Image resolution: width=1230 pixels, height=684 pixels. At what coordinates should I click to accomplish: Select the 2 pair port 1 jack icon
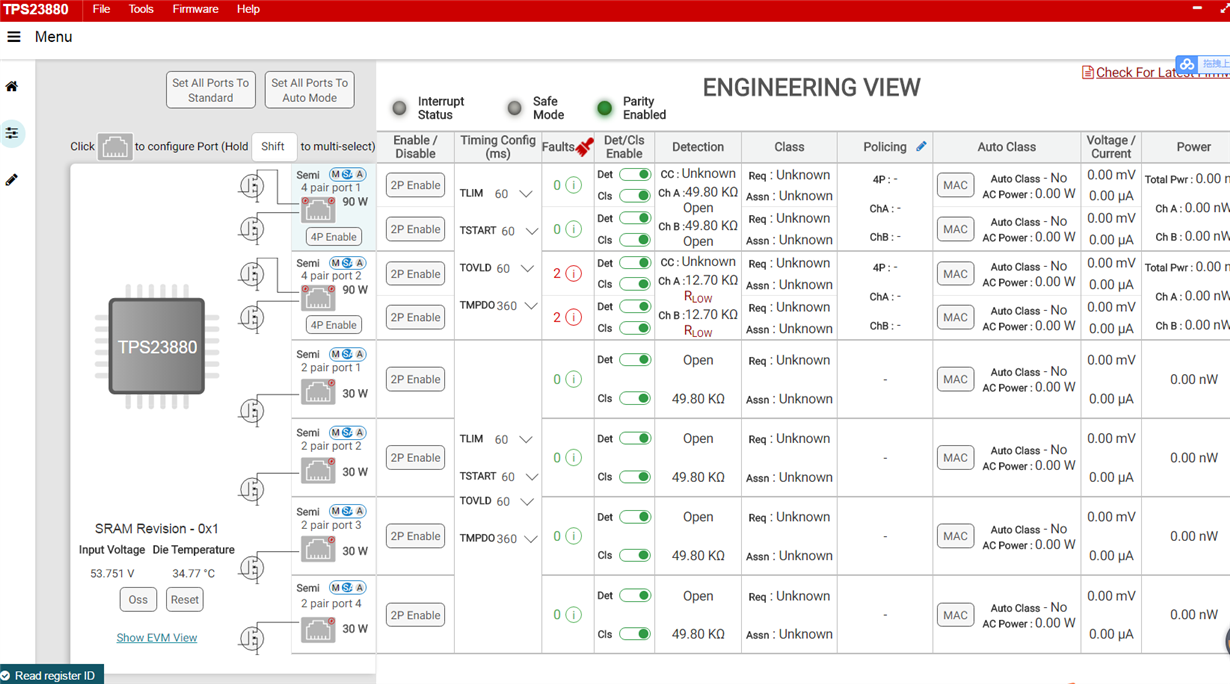click(318, 391)
